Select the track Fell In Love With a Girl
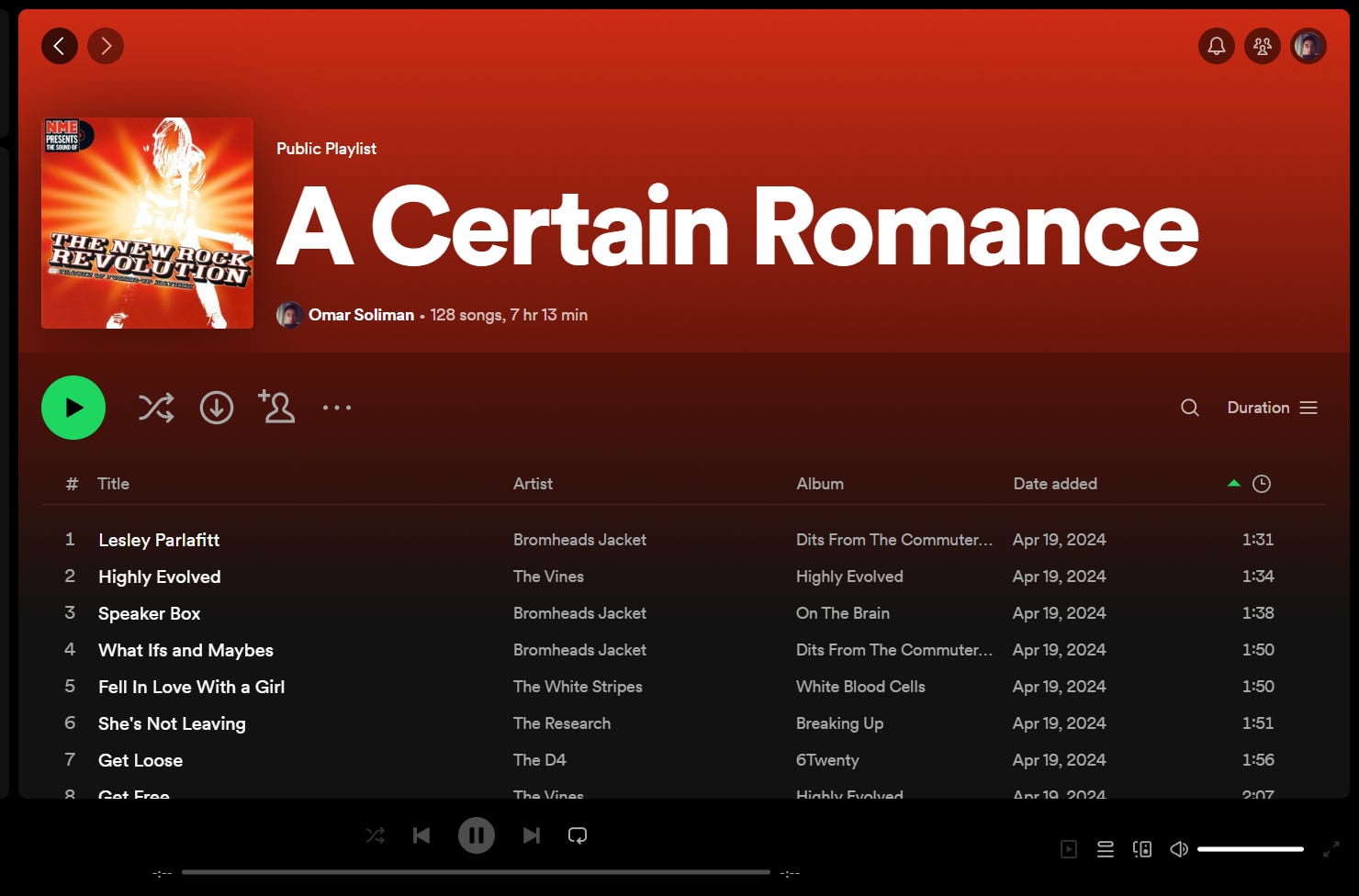The image size is (1359, 896). (191, 687)
